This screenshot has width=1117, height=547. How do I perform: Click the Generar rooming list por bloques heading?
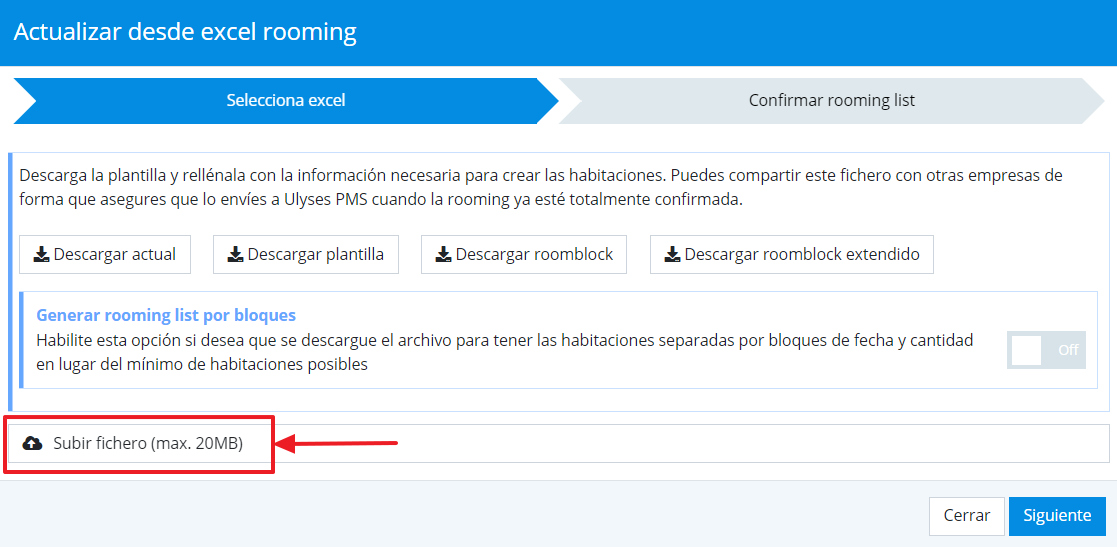point(166,315)
